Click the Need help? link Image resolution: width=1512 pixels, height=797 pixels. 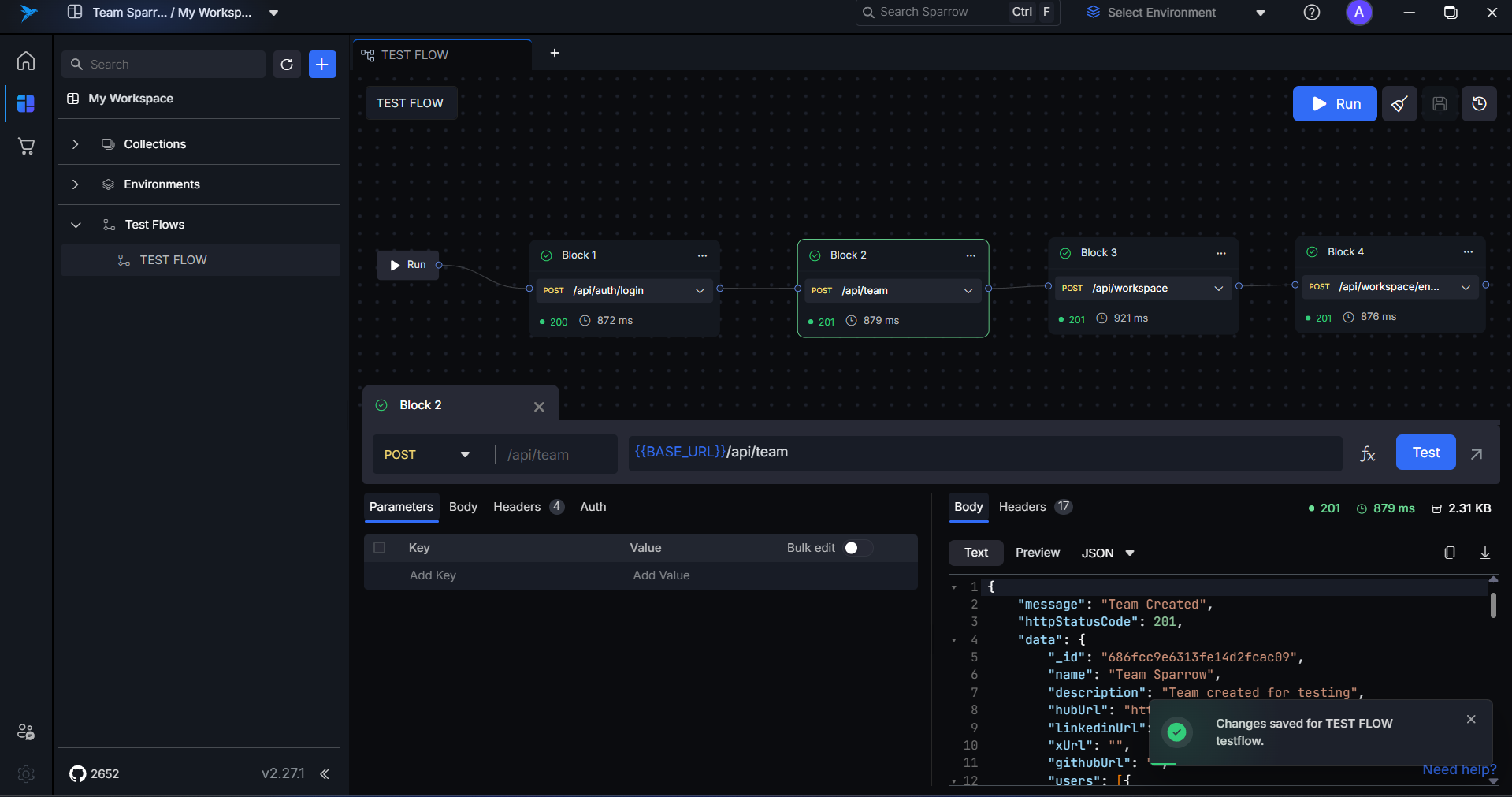point(1459,769)
